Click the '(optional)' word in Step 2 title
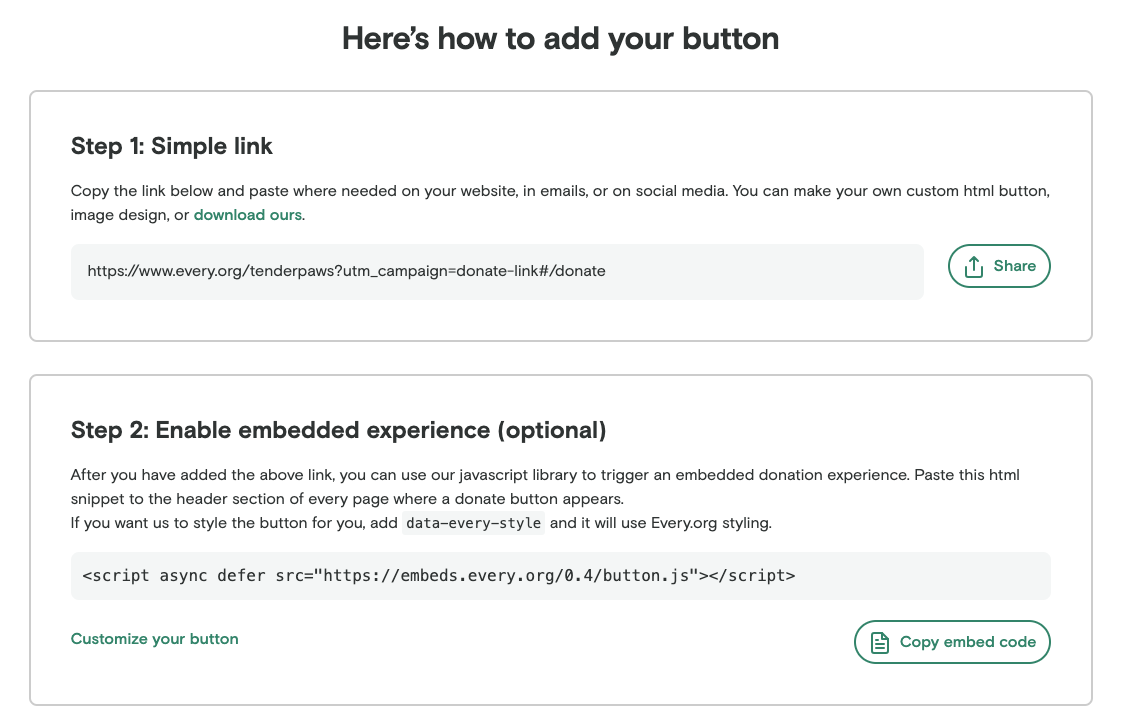The image size is (1121, 711). point(551,430)
